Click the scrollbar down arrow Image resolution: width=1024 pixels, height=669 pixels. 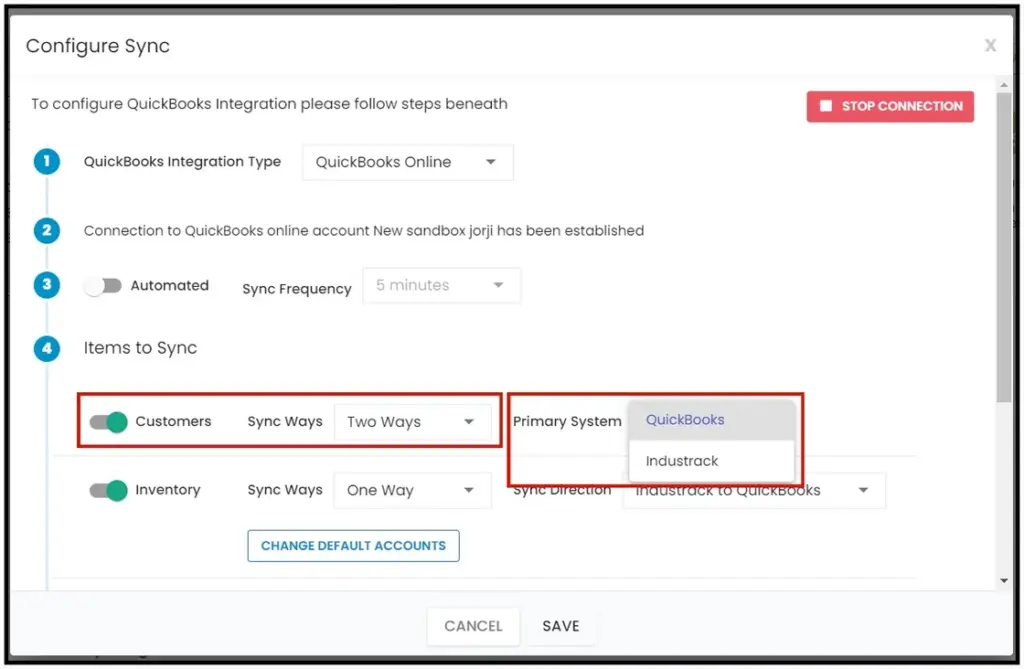coord(1004,581)
